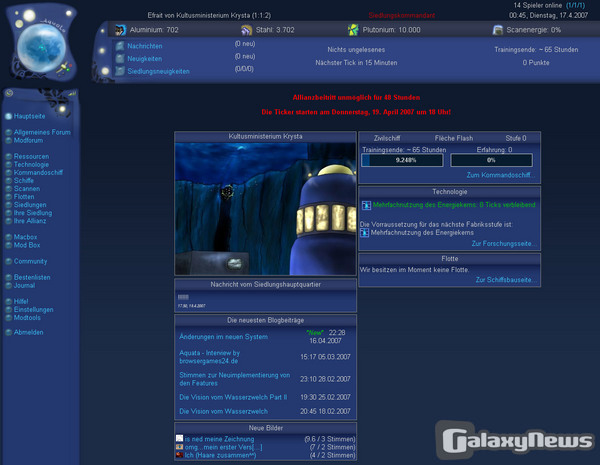This screenshot has height=465, width=600.
Task: Log out using the Abmelden link
Action: [x=28, y=332]
